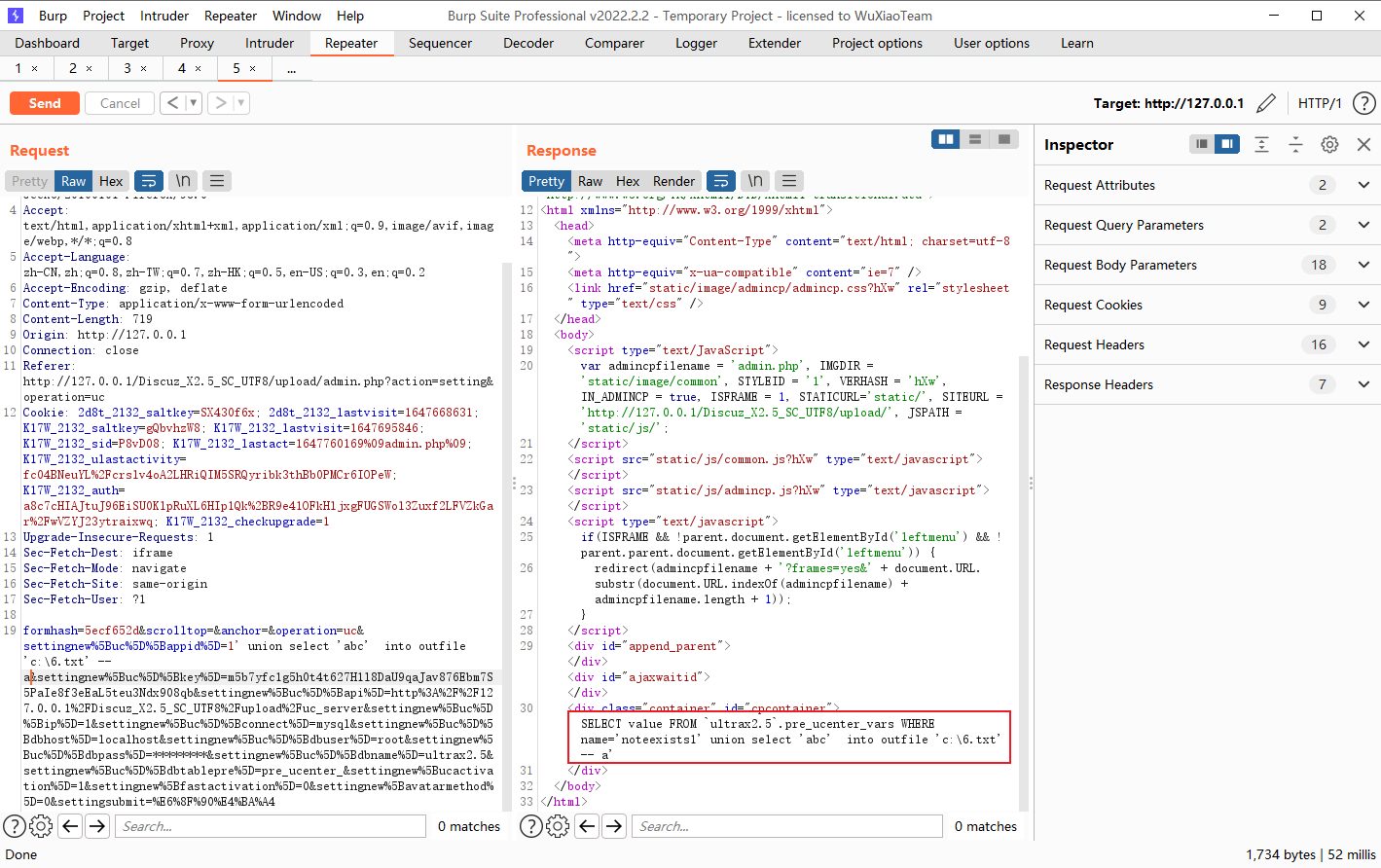Switch to the Extender tab
Viewport: 1381px width, 868px height.
(775, 43)
